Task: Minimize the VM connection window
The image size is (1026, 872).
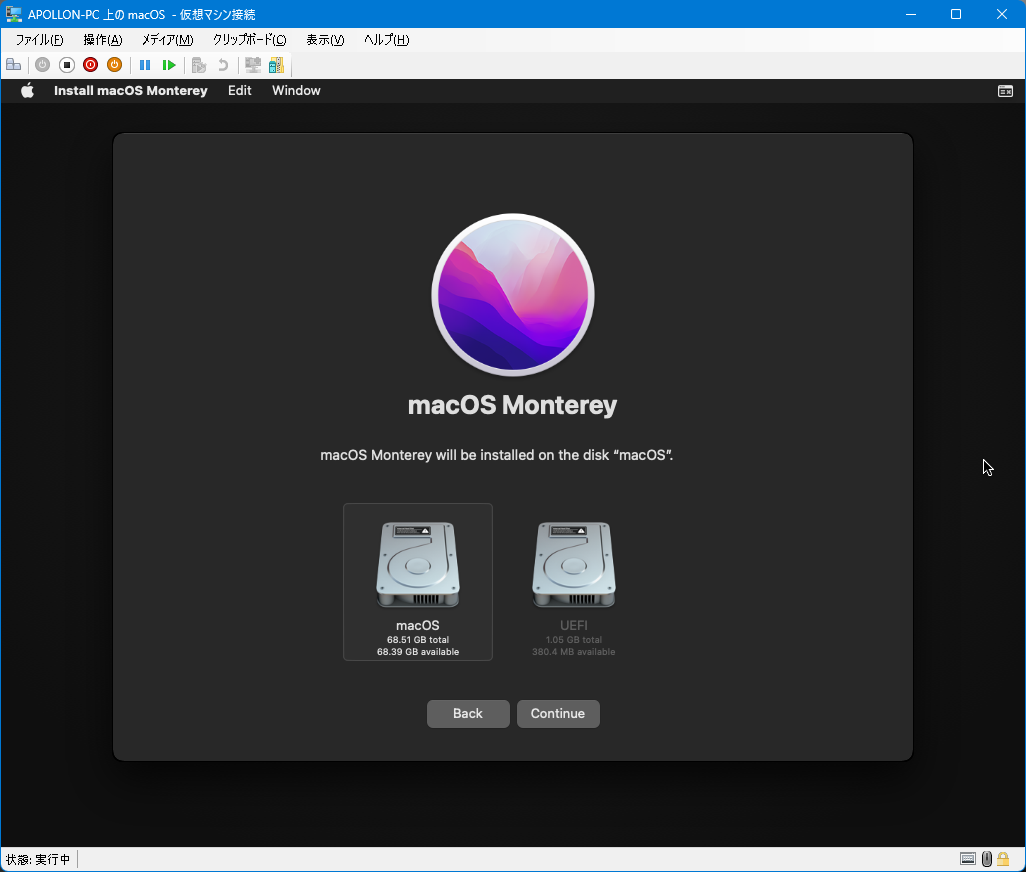Action: (911, 14)
